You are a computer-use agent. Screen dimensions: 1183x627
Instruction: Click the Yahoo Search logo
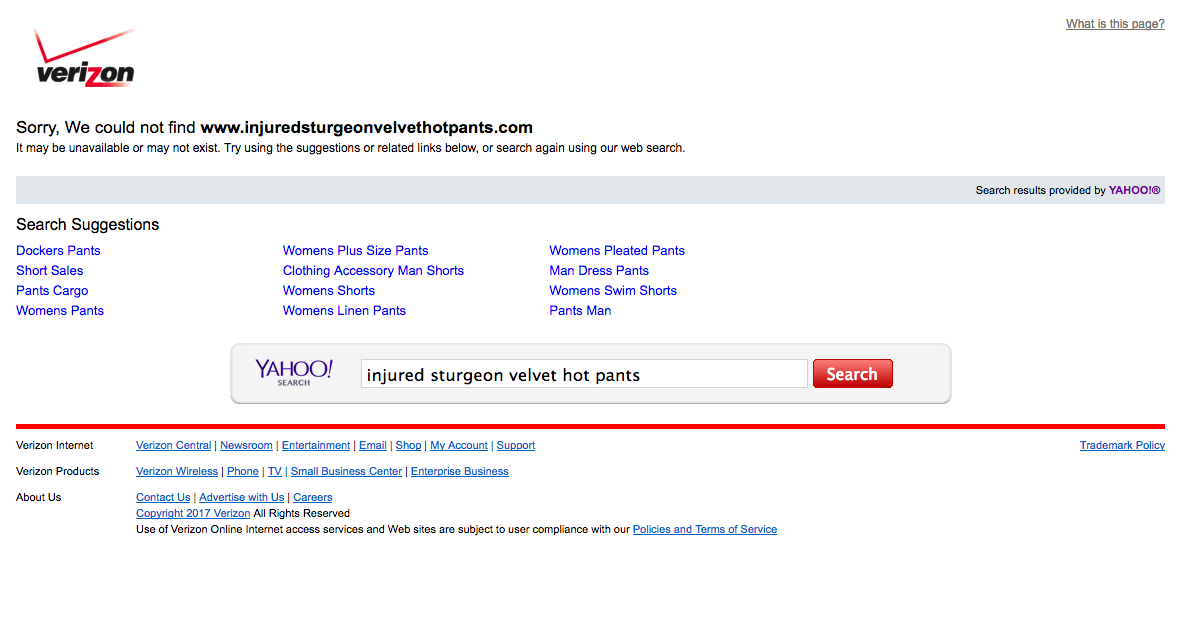pos(293,373)
